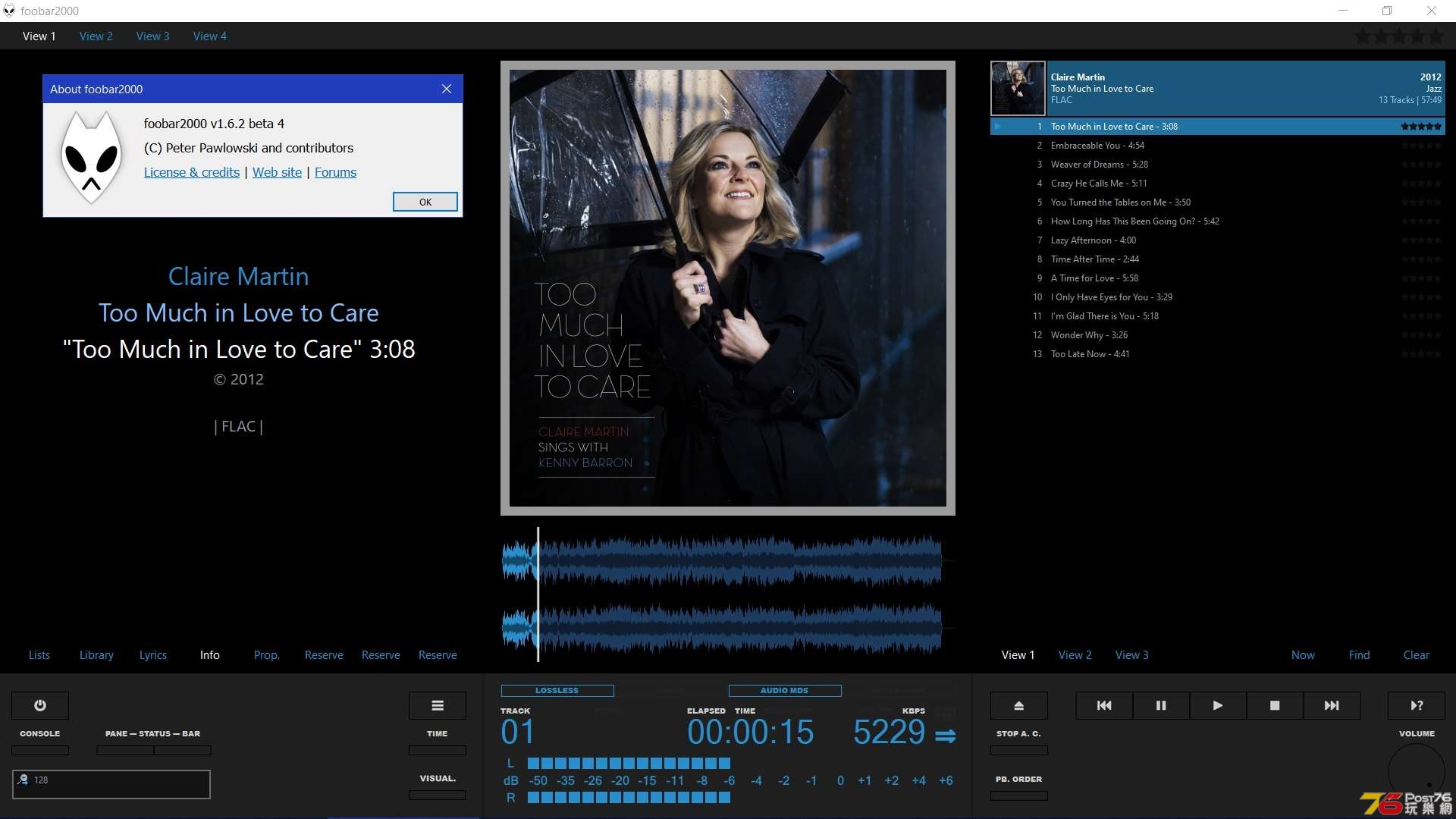Toggle the CONSOLE indicator bar
1456x819 pixels.
(40, 750)
